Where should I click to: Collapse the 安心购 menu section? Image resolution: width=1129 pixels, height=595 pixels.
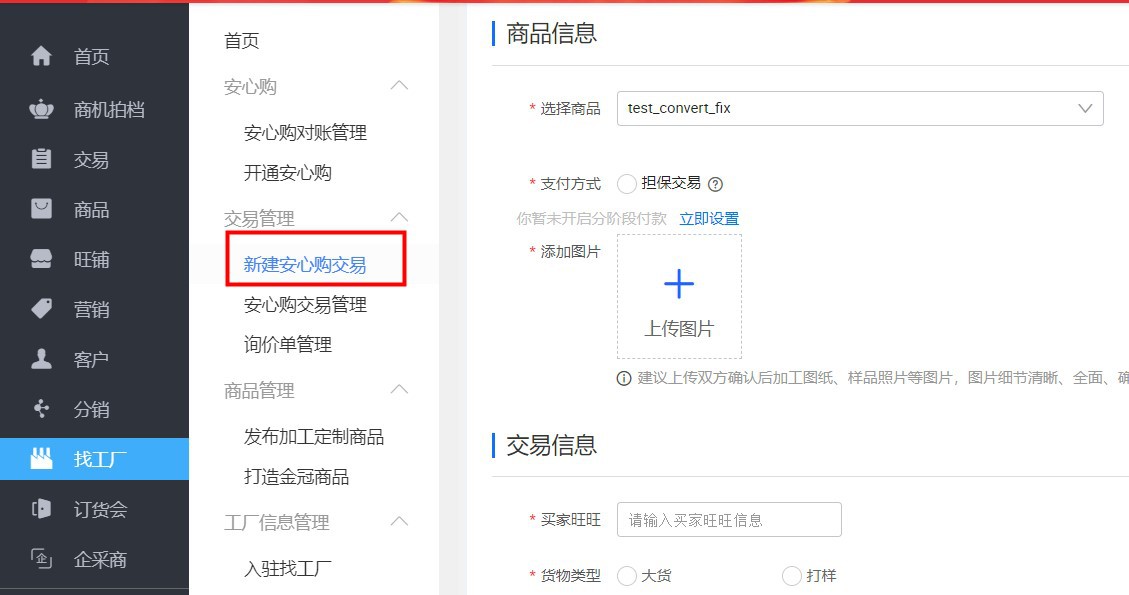click(399, 86)
